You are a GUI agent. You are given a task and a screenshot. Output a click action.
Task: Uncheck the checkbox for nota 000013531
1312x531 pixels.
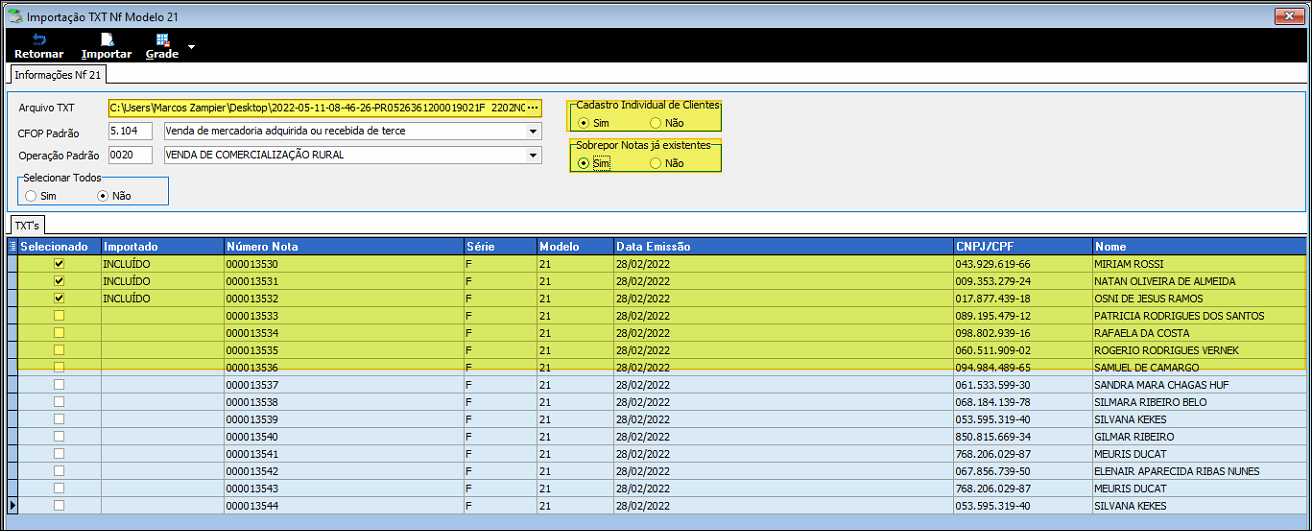click(59, 281)
